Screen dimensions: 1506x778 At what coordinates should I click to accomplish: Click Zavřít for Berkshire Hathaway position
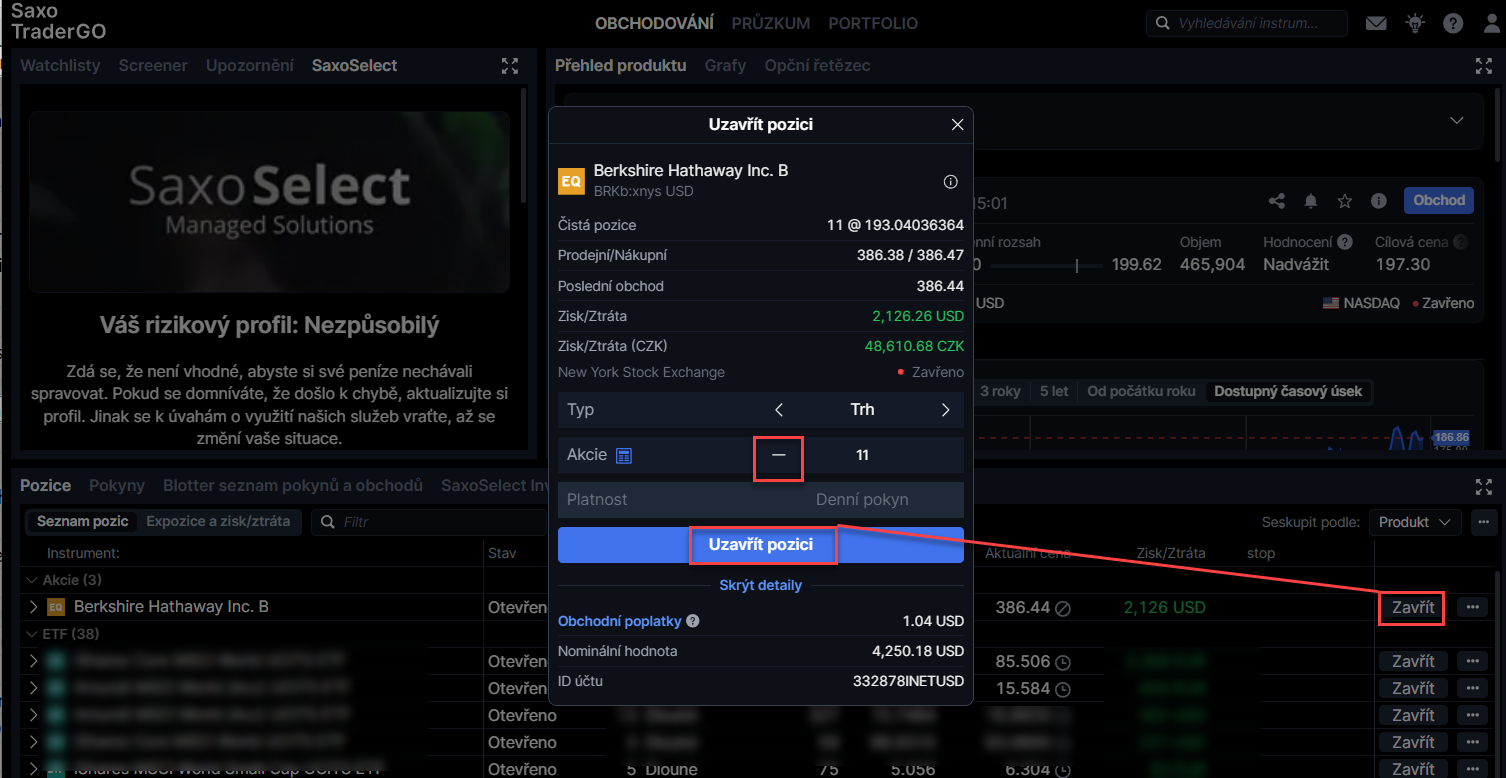pos(1413,607)
